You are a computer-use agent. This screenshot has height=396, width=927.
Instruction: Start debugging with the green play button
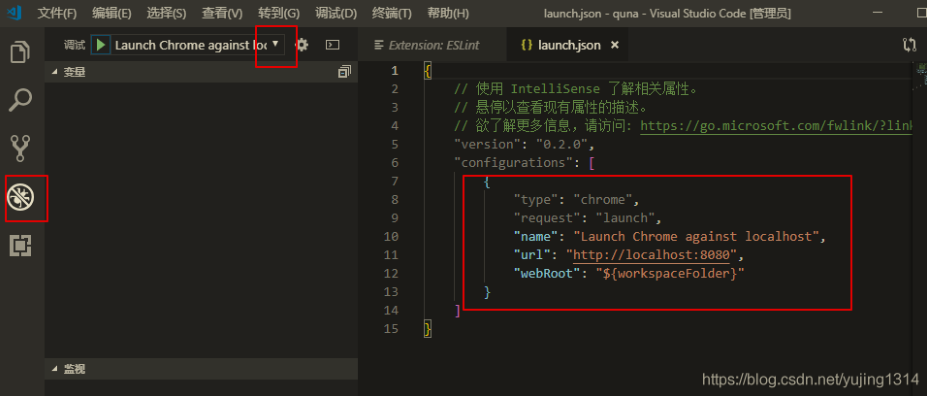(101, 45)
